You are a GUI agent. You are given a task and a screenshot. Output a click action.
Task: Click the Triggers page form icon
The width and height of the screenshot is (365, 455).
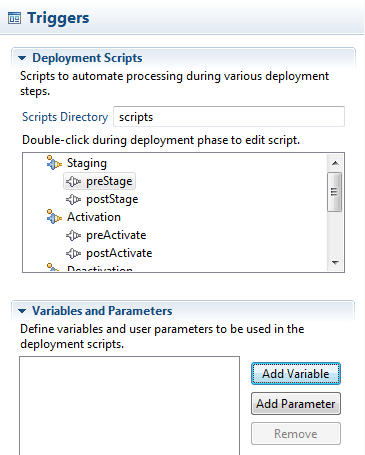14,18
